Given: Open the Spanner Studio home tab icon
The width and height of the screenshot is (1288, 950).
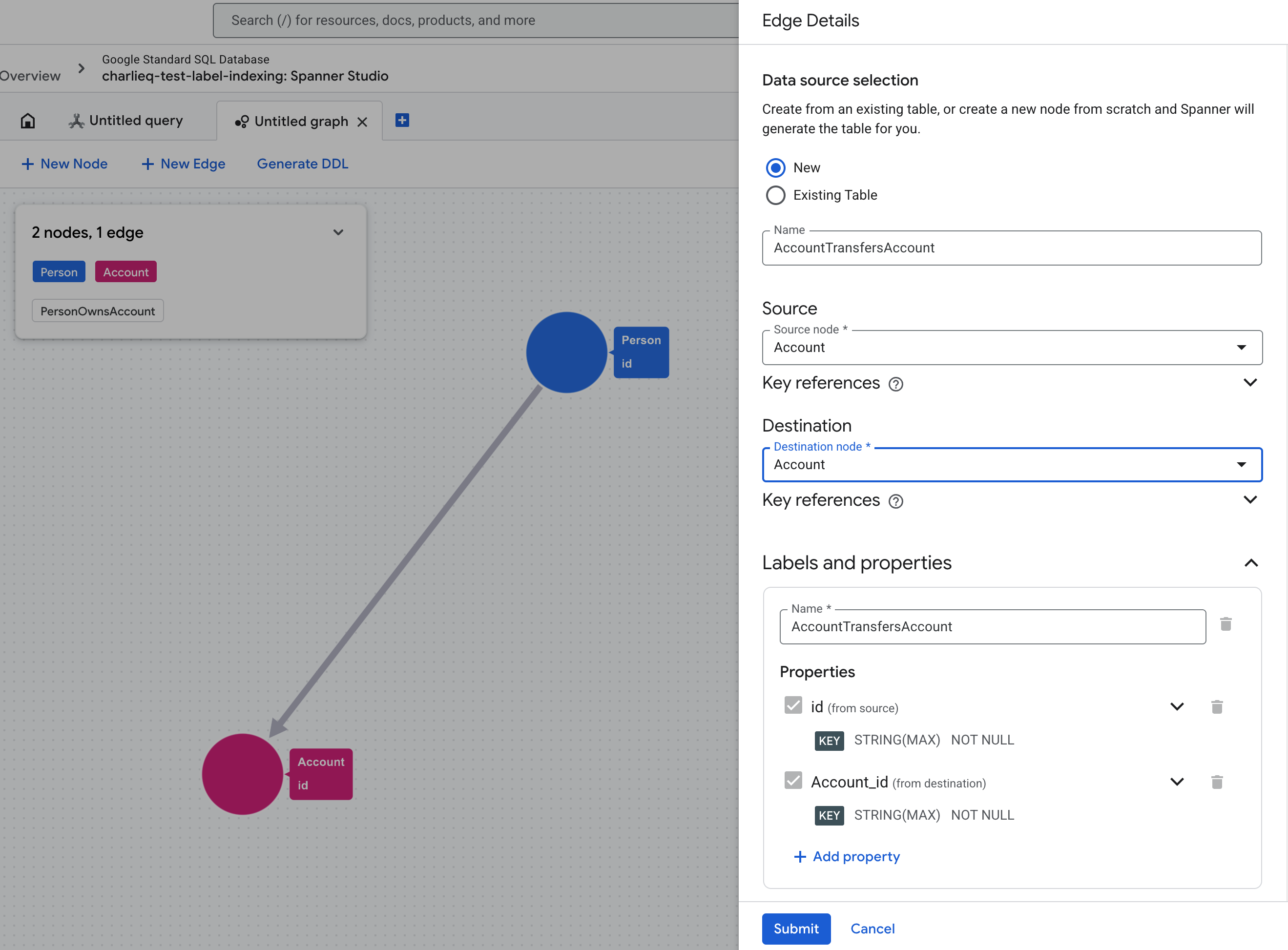Looking at the screenshot, I should click(x=28, y=120).
